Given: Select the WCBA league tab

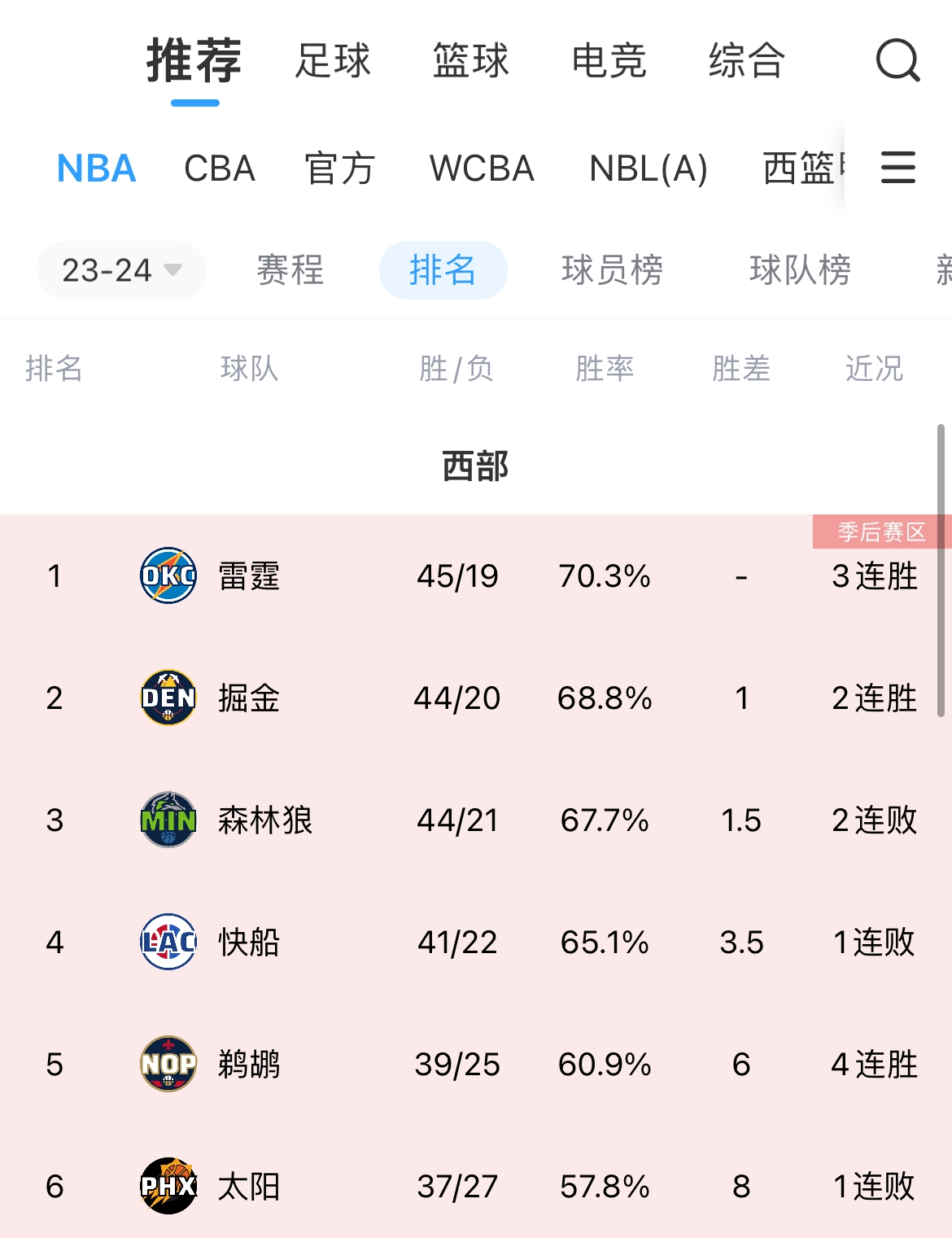Looking at the screenshot, I should [x=482, y=168].
